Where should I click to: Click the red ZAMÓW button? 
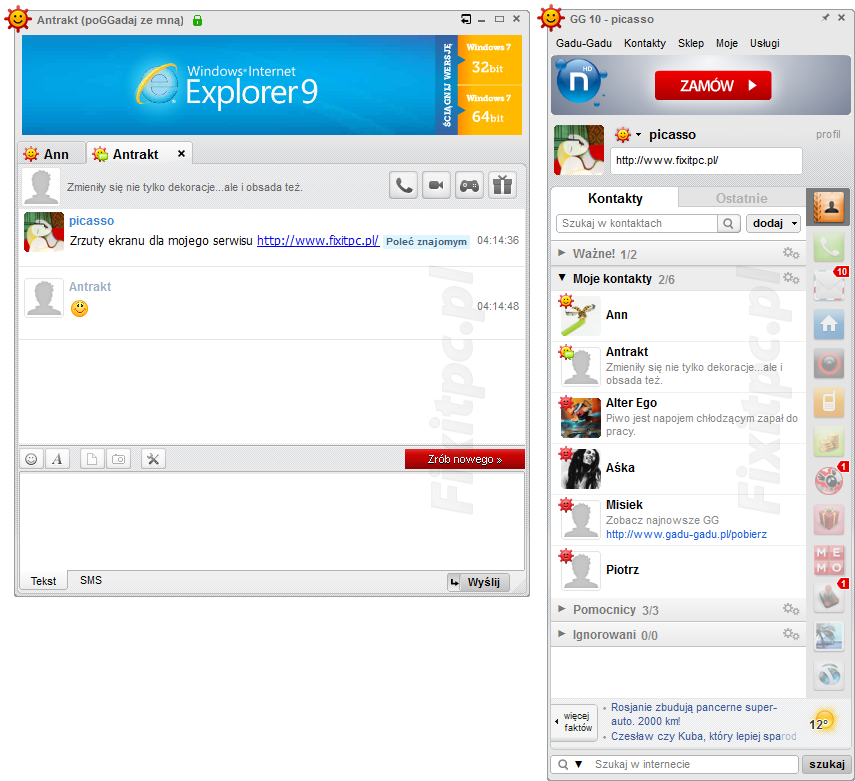[713, 85]
